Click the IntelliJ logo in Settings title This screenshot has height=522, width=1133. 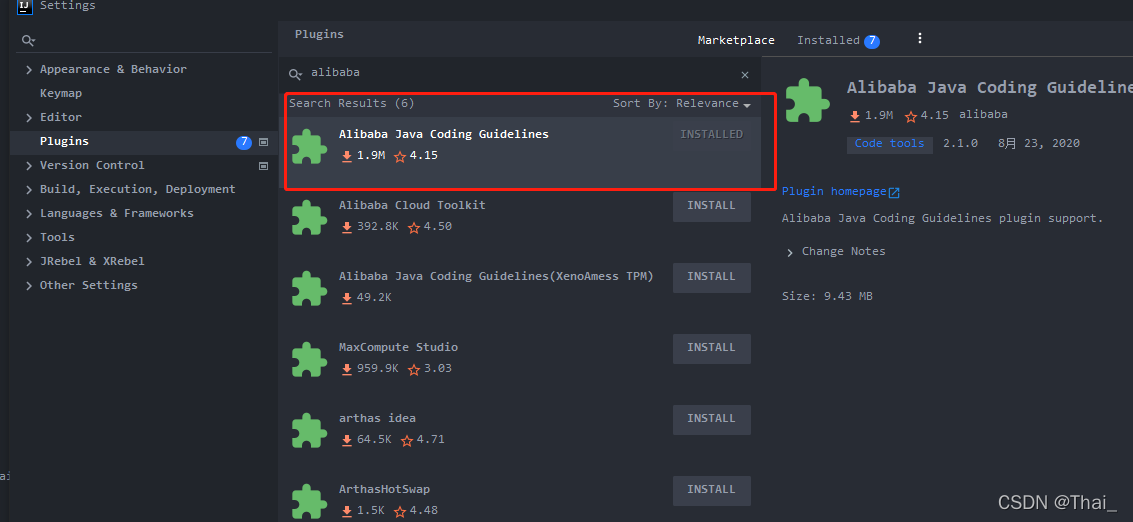pyautogui.click(x=25, y=7)
